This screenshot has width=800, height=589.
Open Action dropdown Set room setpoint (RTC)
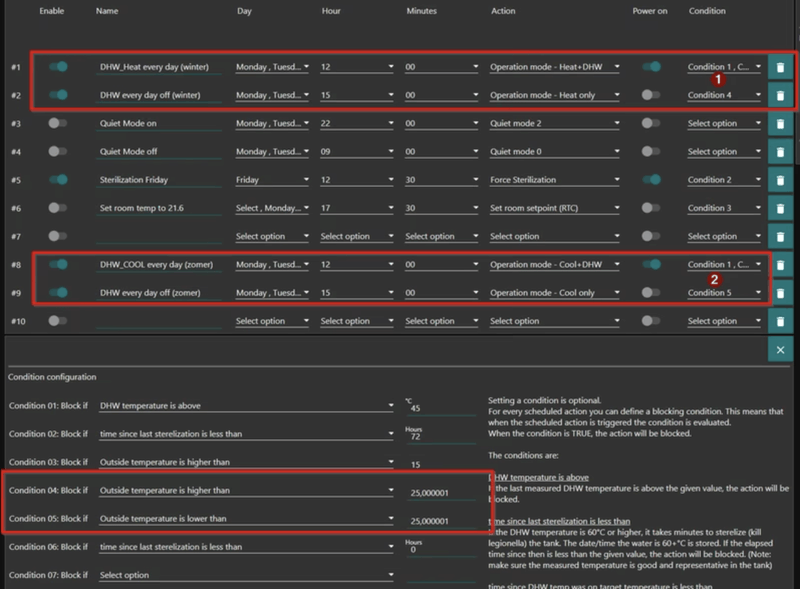(555, 208)
